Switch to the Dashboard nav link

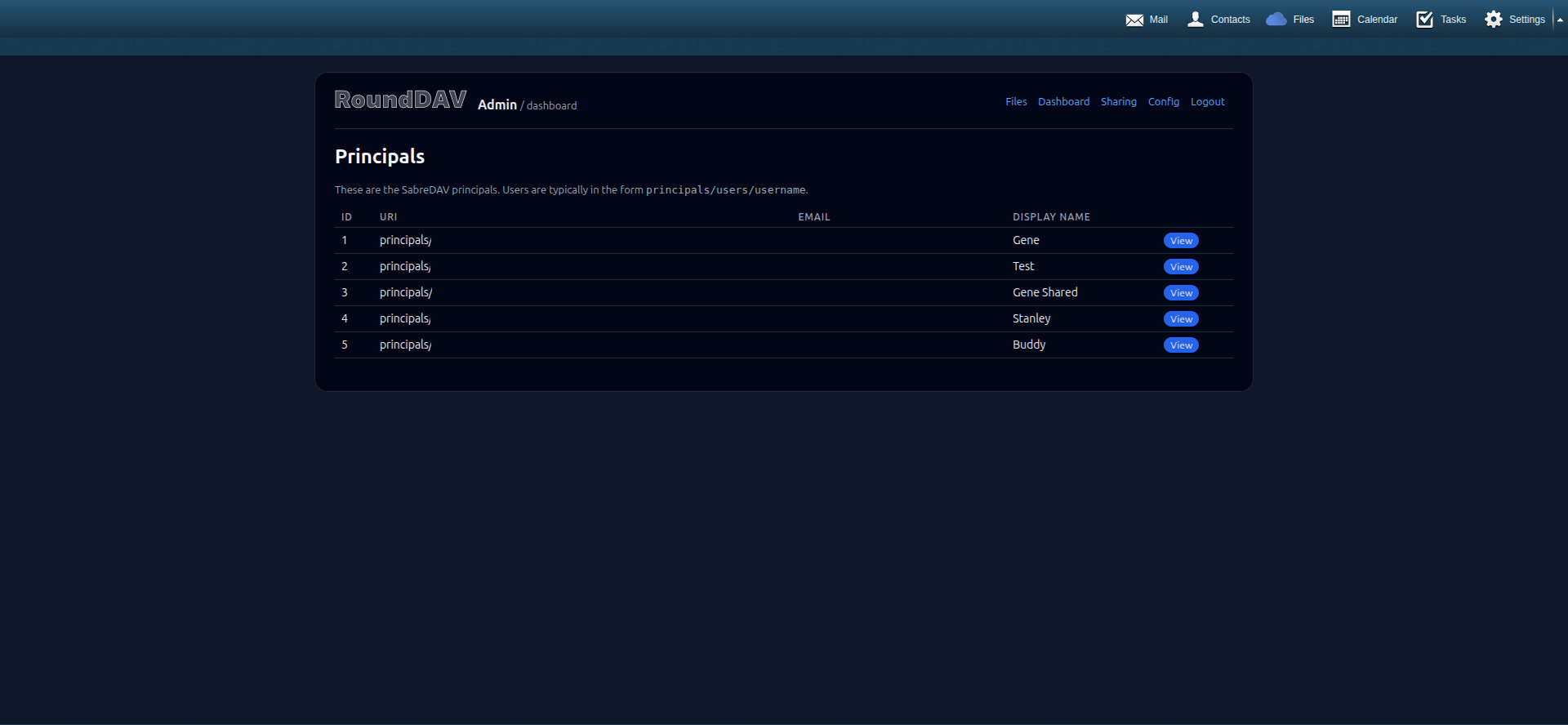point(1063,102)
